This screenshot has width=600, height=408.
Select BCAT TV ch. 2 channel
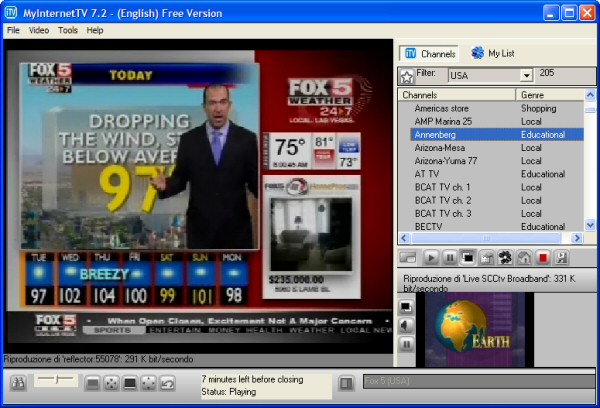point(443,200)
